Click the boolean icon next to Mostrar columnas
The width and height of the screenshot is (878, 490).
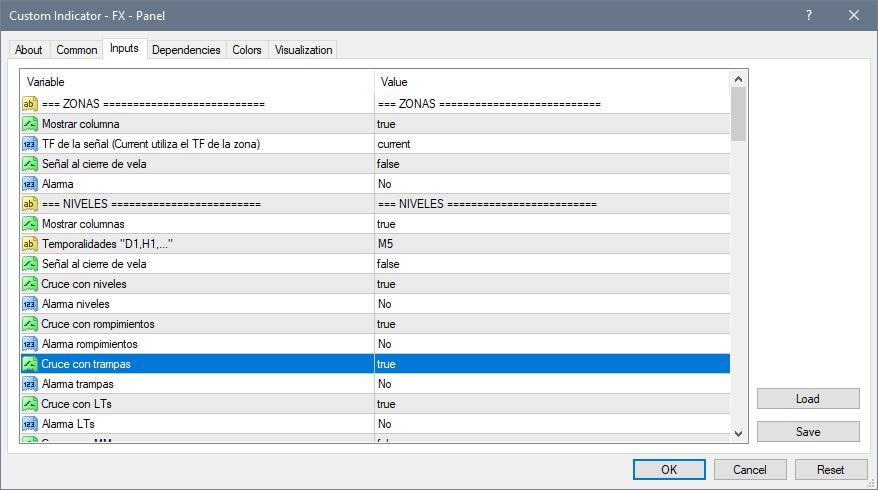tap(29, 224)
